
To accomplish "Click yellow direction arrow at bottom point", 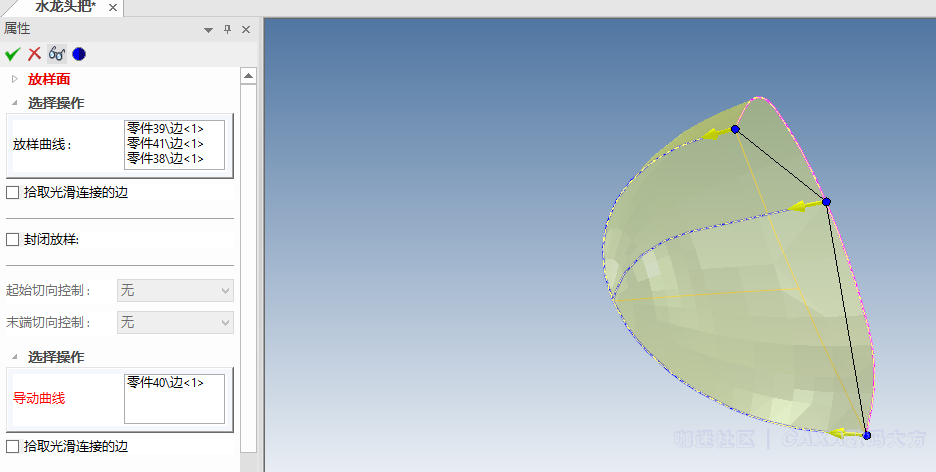I will pyautogui.click(x=845, y=433).
